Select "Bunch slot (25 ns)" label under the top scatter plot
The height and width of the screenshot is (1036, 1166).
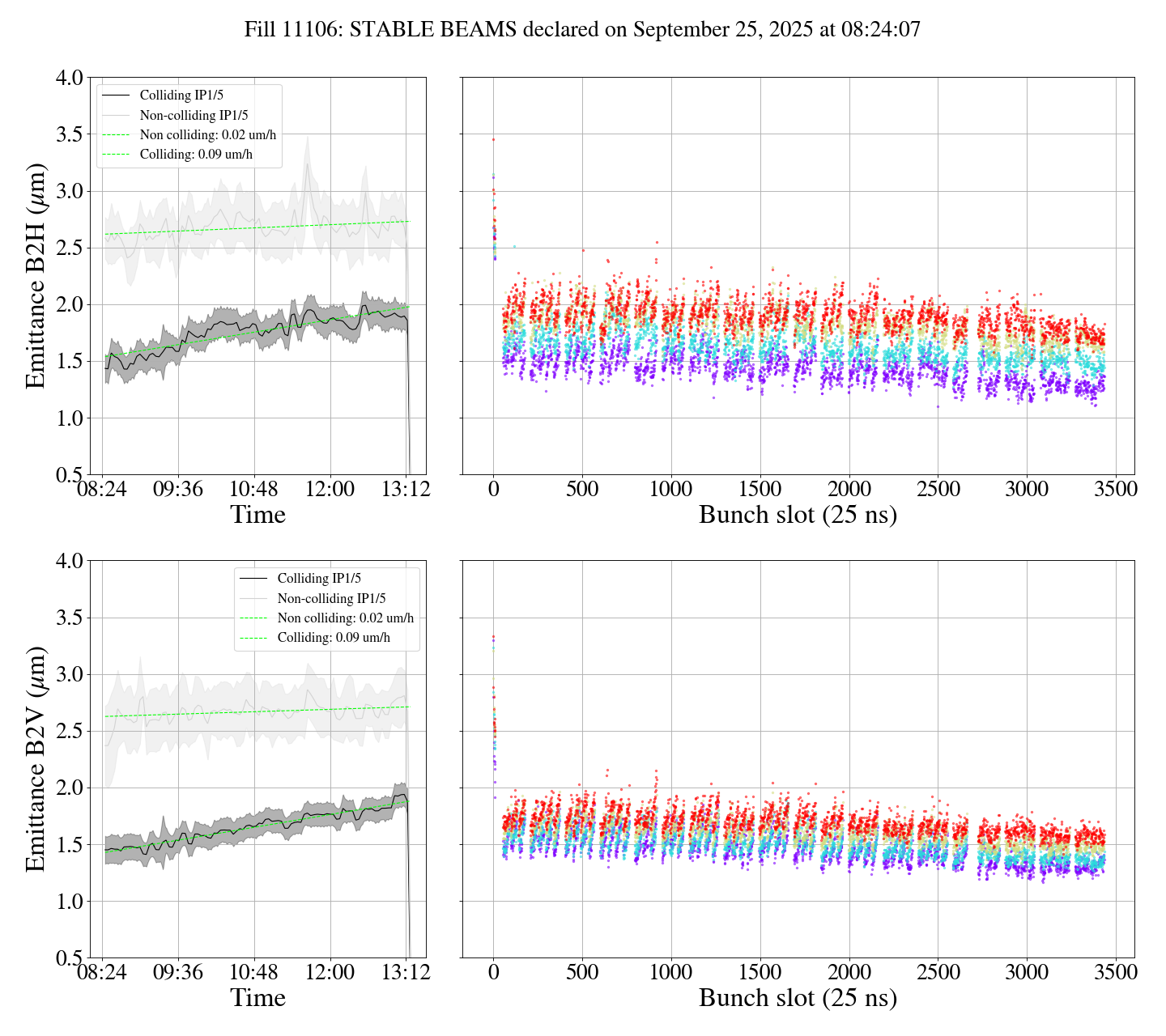(x=798, y=515)
